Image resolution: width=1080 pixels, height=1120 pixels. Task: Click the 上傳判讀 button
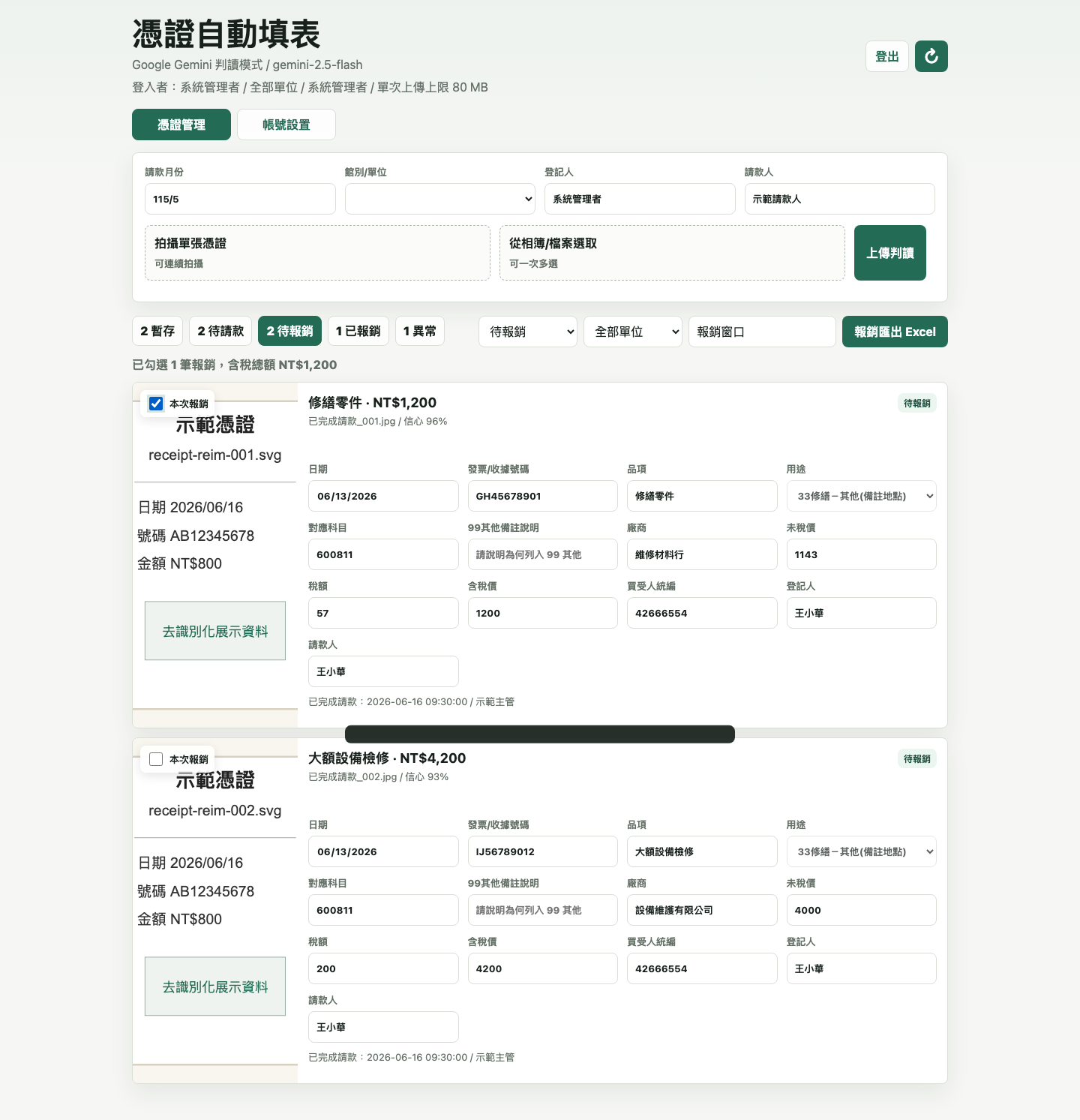(x=890, y=253)
